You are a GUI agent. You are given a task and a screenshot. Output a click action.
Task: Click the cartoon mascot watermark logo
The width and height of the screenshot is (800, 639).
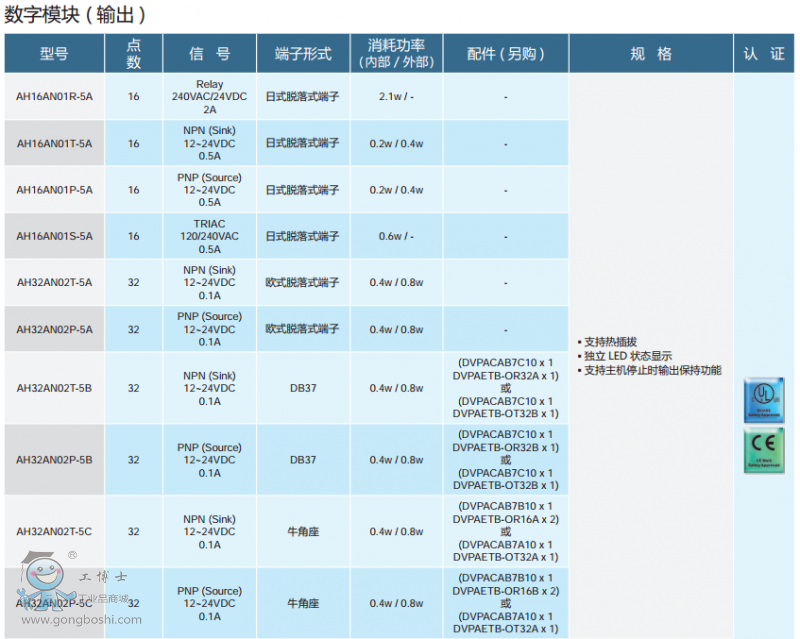click(x=43, y=581)
